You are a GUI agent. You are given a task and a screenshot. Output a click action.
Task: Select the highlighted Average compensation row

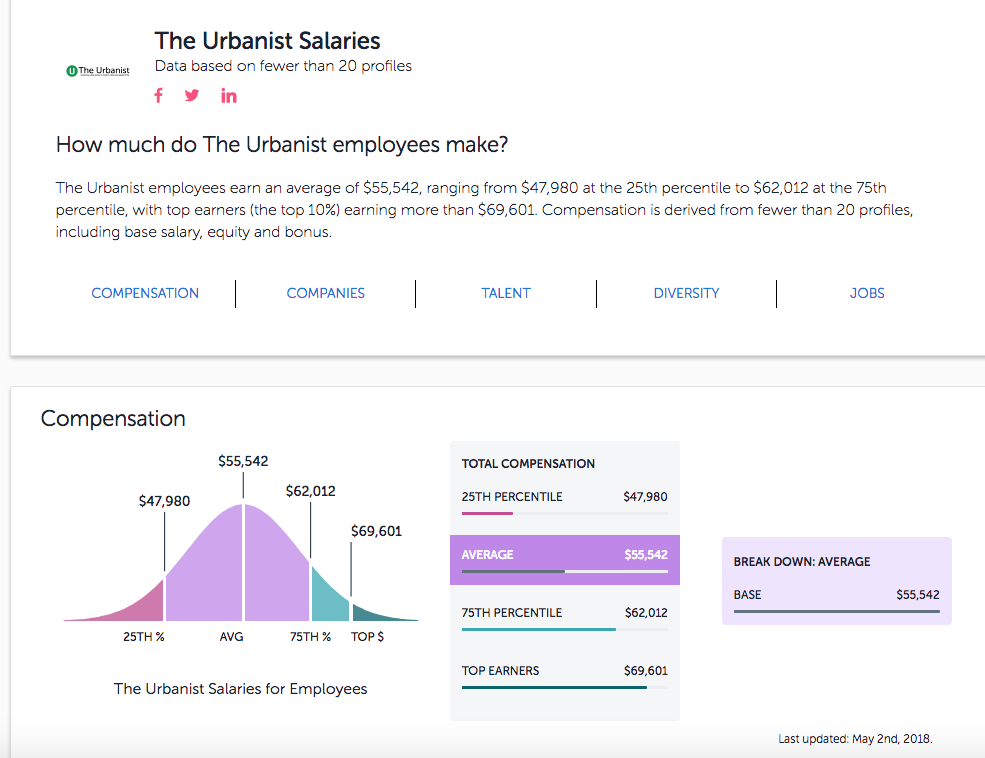(564, 556)
